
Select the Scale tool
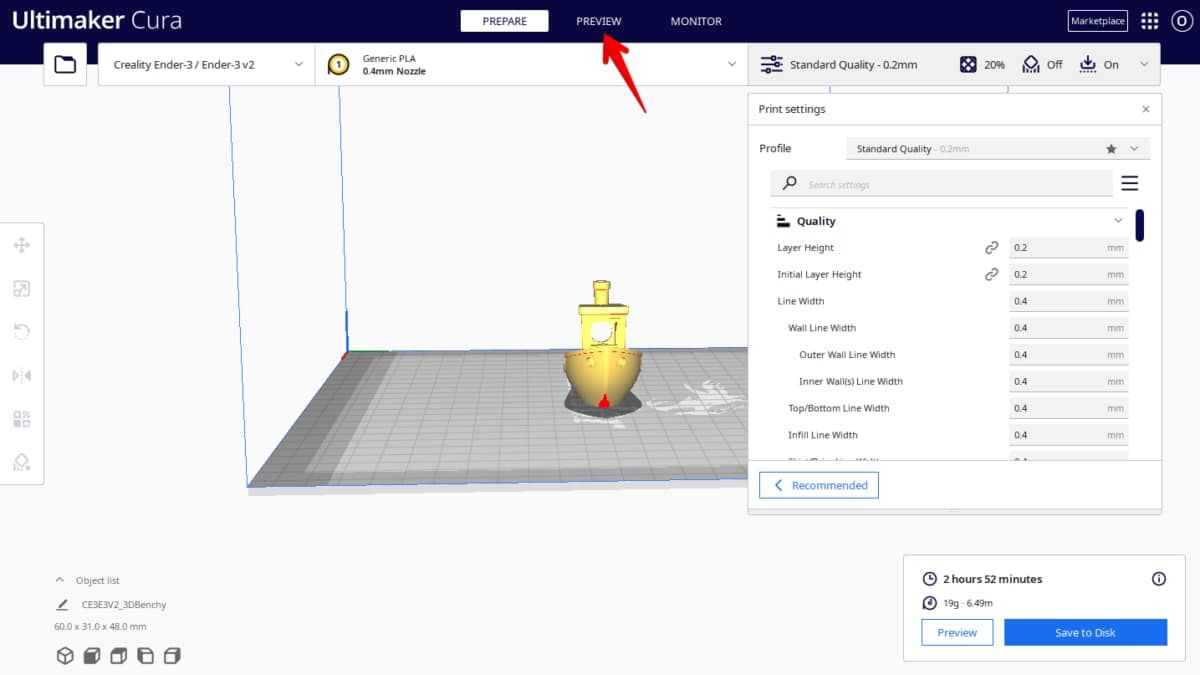pos(22,288)
